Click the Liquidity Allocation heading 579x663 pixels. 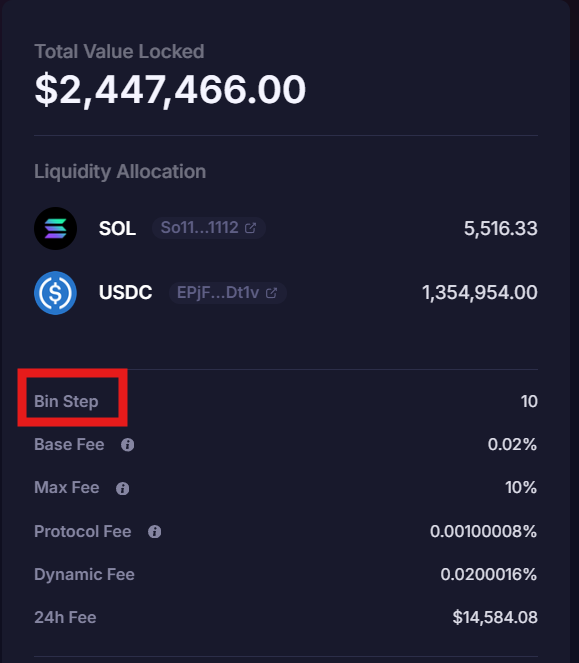pos(120,172)
